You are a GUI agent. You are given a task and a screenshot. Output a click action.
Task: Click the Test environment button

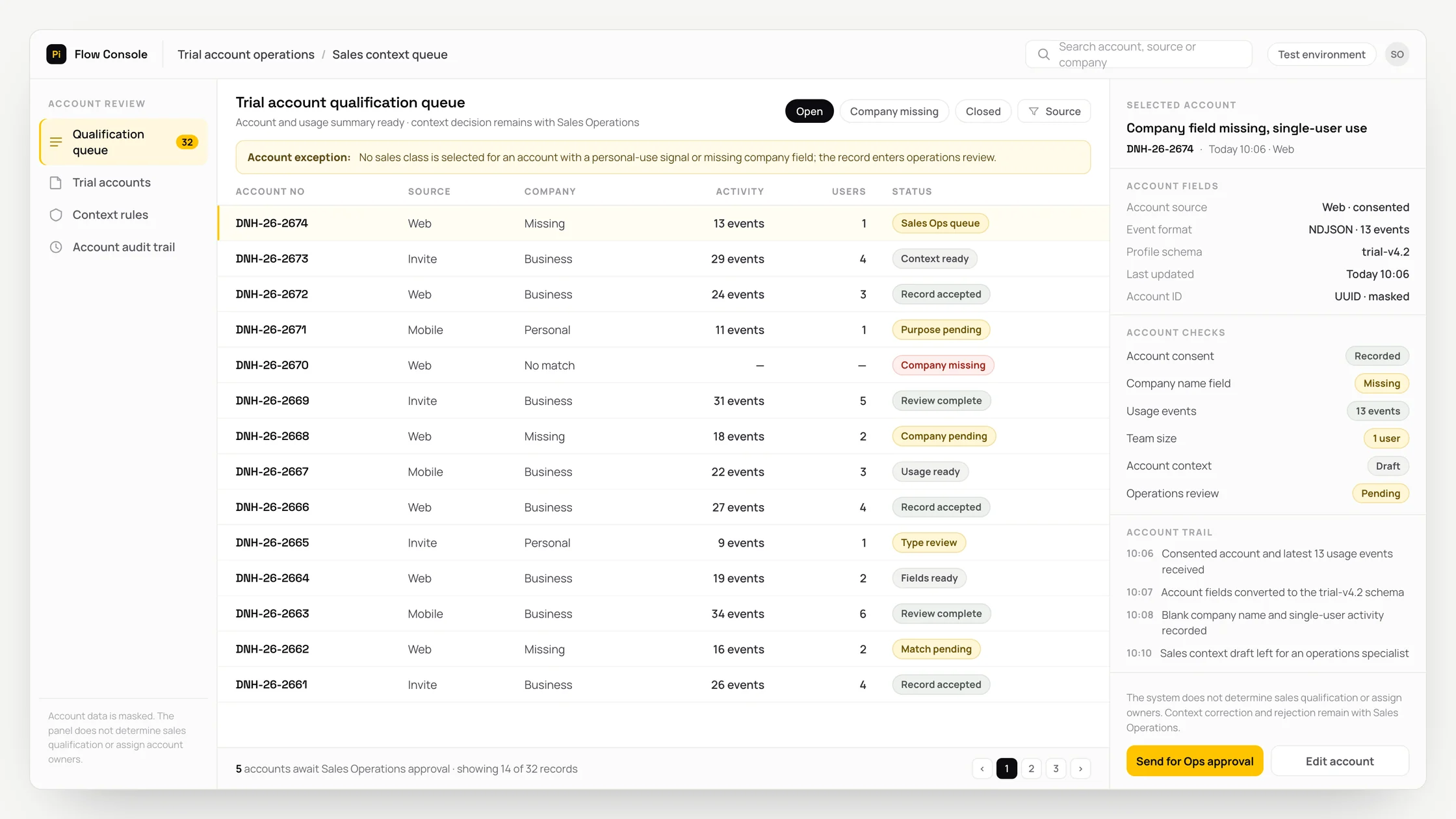click(1321, 55)
